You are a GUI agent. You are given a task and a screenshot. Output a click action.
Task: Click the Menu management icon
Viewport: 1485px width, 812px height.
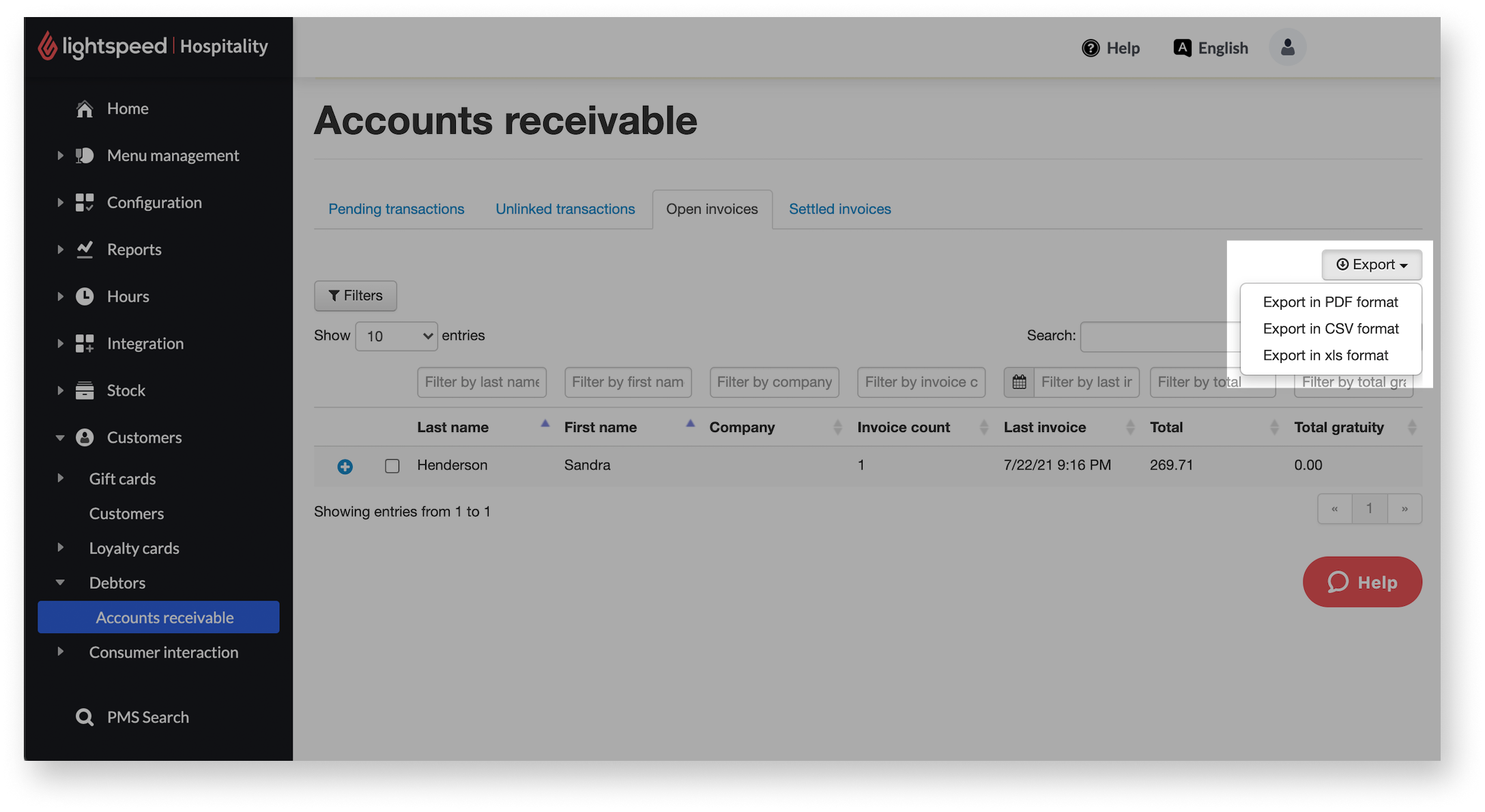(85, 156)
